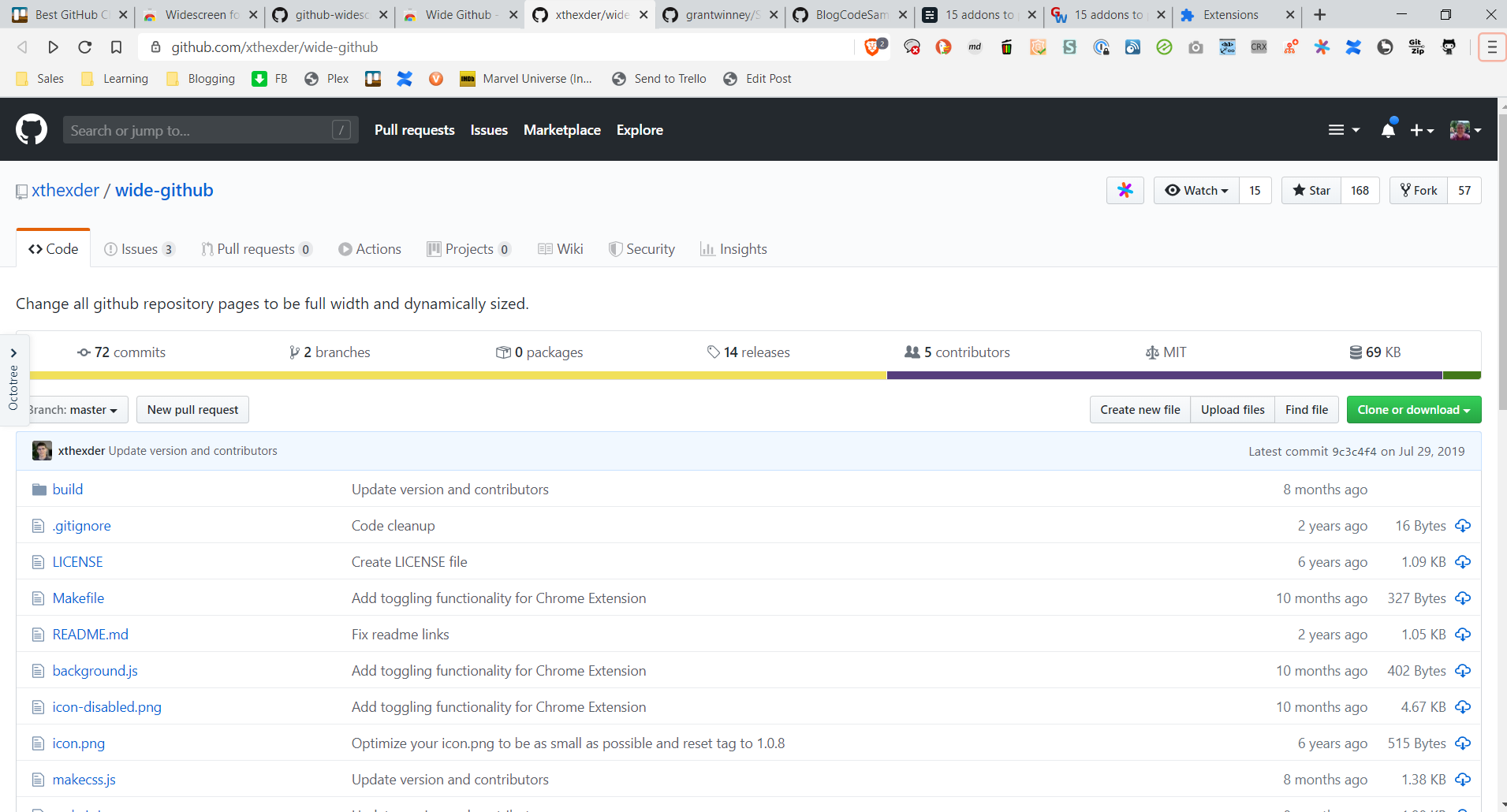Open the background.js file link
This screenshot has height=812, width=1507.
tap(95, 671)
